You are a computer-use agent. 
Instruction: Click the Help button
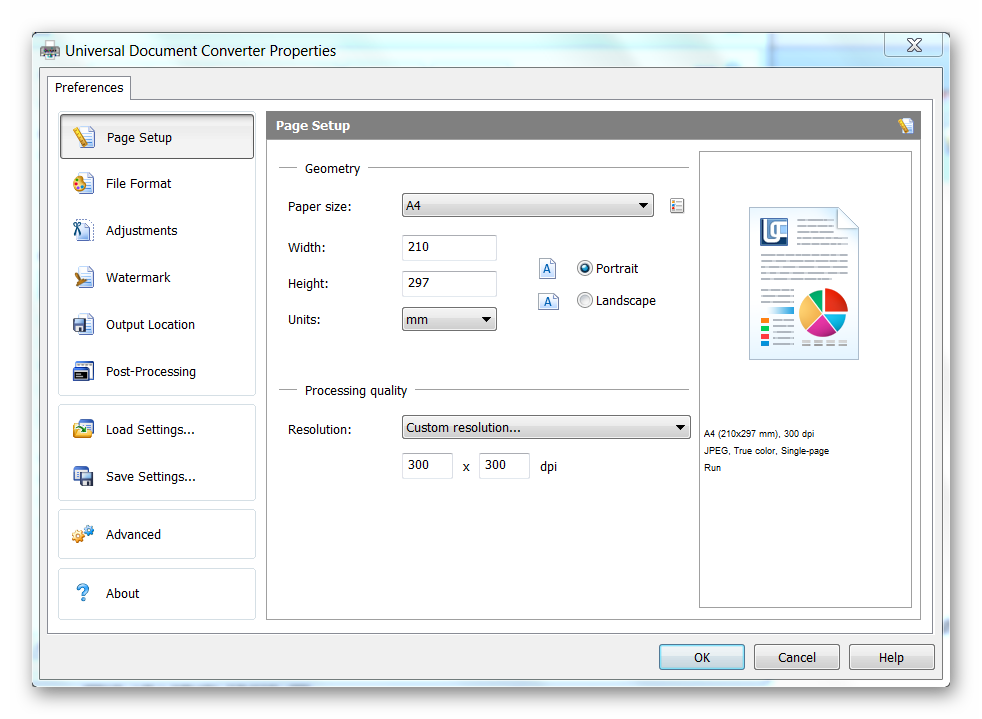tap(891, 657)
